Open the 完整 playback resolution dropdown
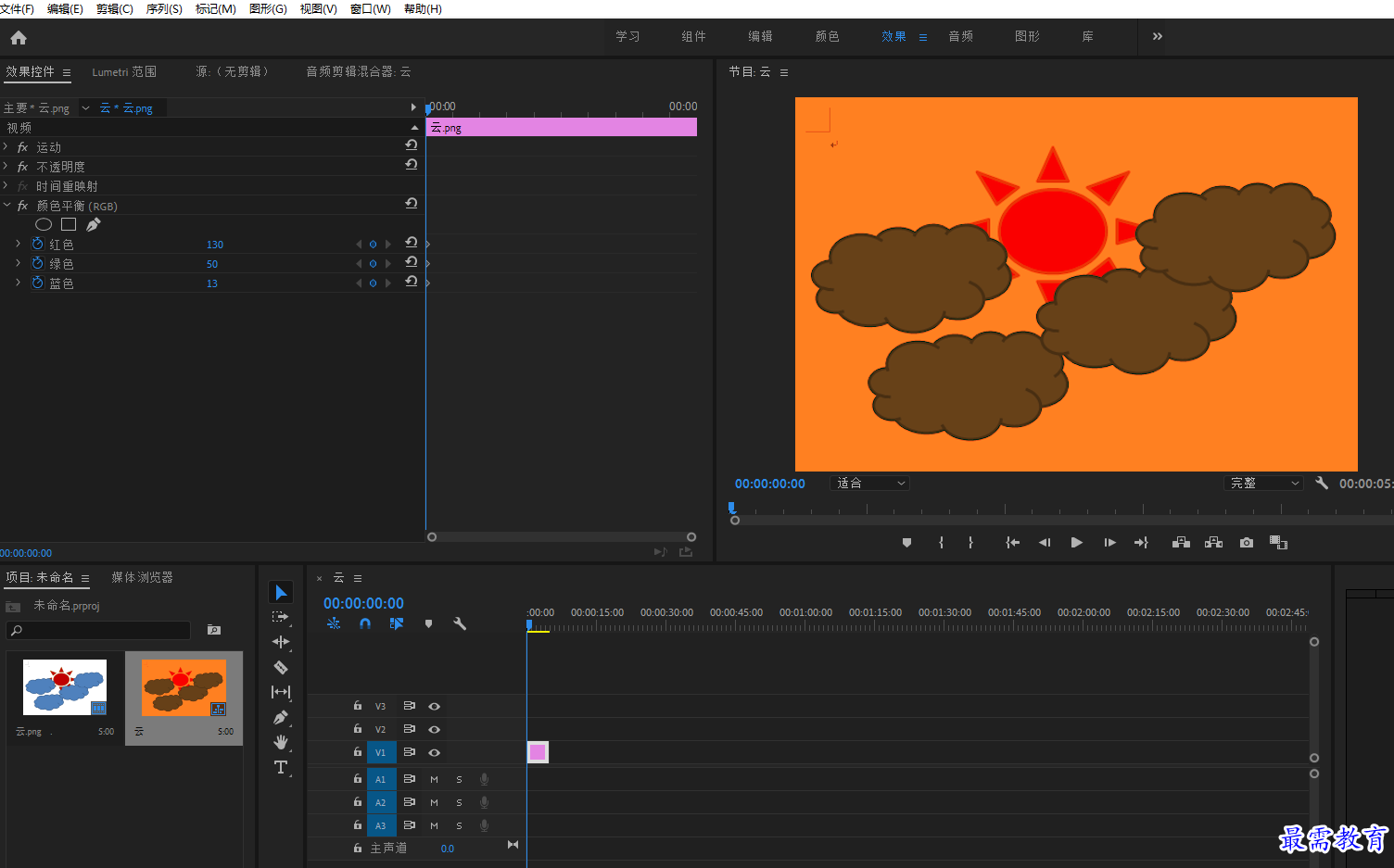Viewport: 1394px width, 868px height. click(x=1264, y=483)
